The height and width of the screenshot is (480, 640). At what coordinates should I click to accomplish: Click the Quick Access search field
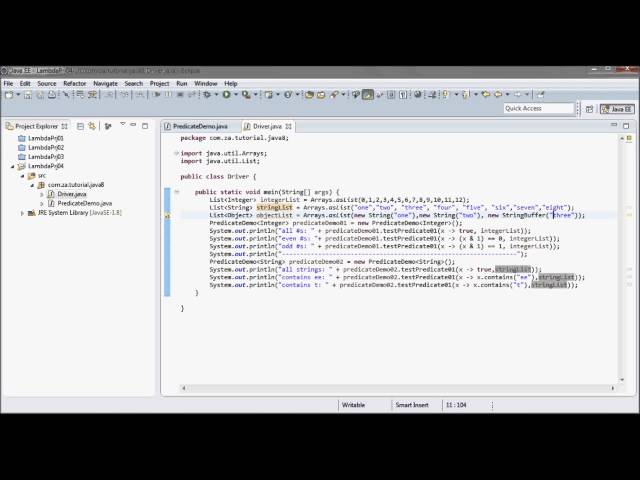(x=539, y=108)
